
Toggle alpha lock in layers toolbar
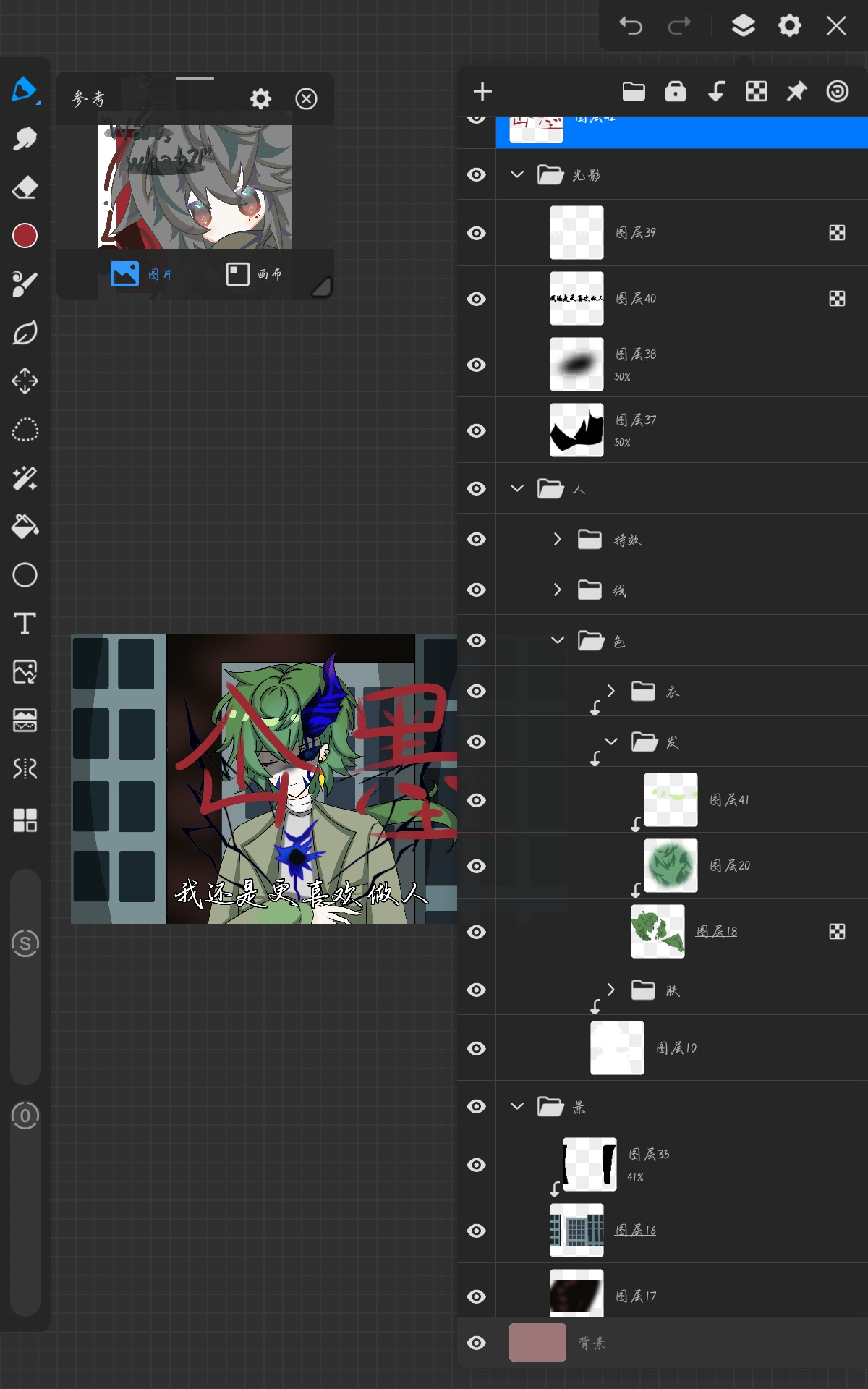(757, 91)
